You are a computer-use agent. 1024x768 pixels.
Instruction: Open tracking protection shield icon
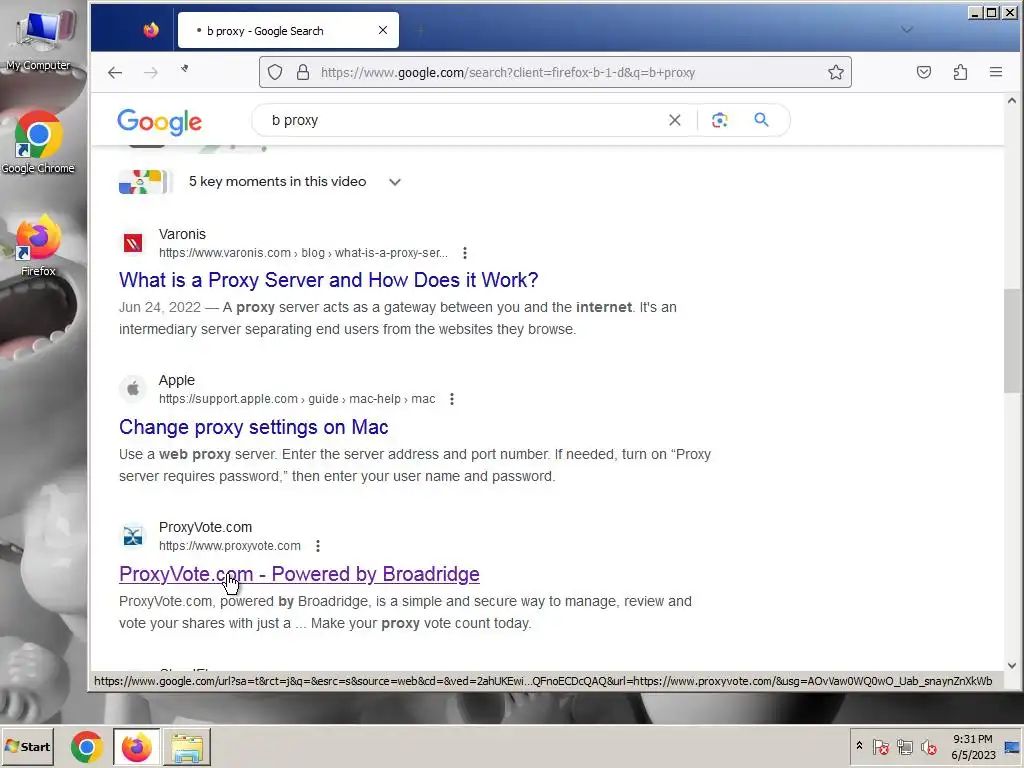pos(275,72)
